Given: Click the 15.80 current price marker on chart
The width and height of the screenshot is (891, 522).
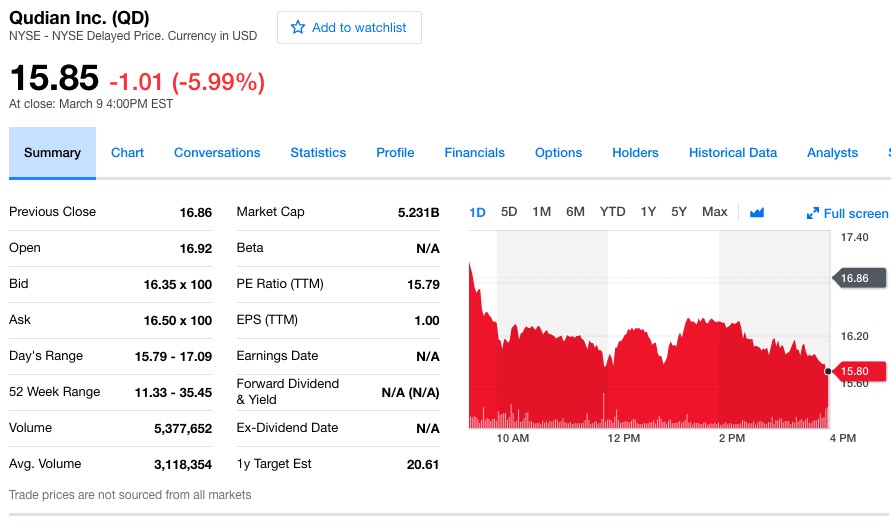Looking at the screenshot, I should [858, 371].
